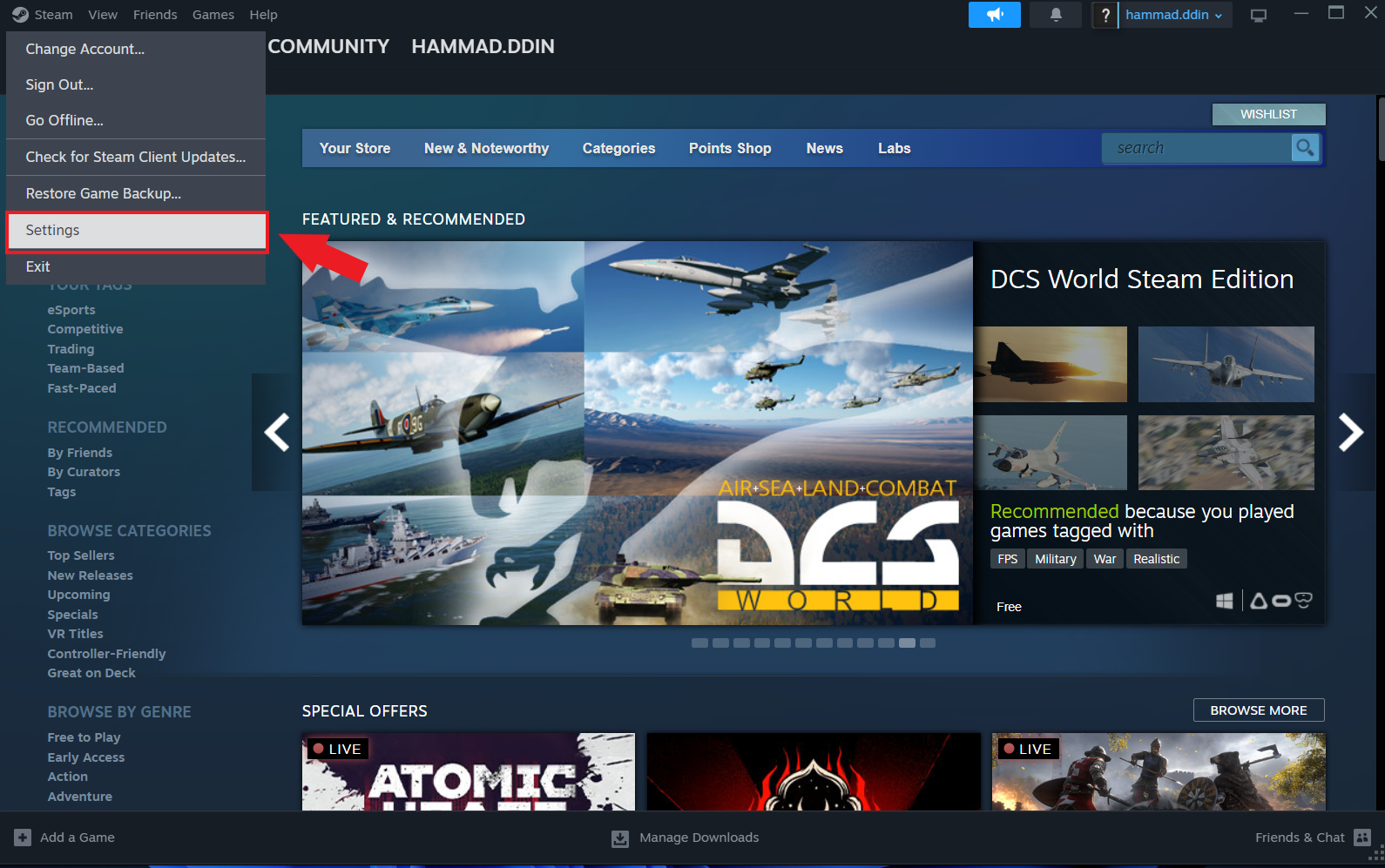Open the HAMMAD.DDIN profile tab
The height and width of the screenshot is (868, 1385).
pyautogui.click(x=483, y=47)
